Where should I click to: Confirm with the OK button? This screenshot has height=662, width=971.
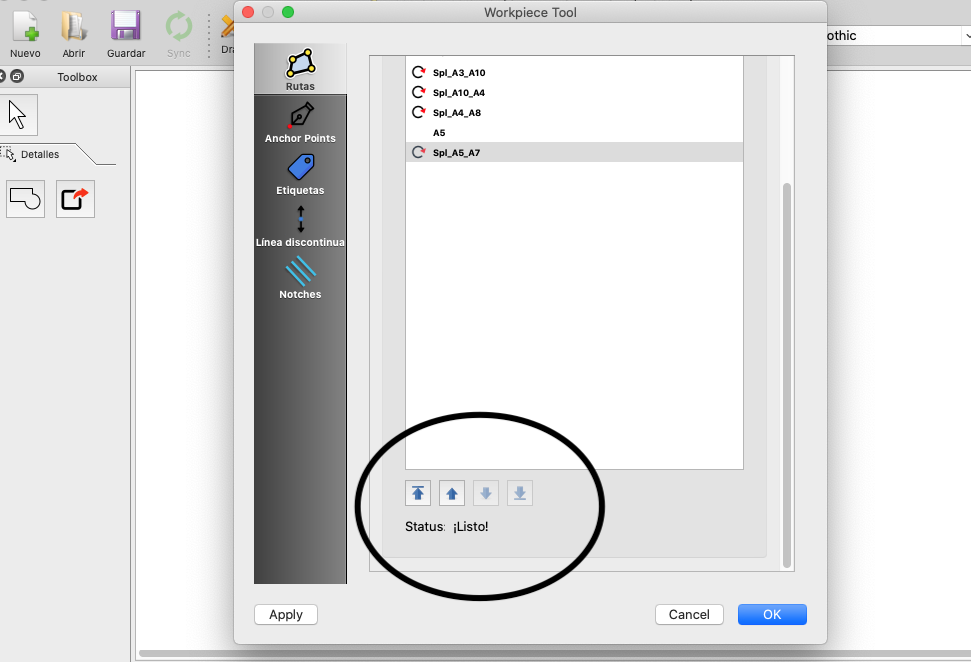772,615
